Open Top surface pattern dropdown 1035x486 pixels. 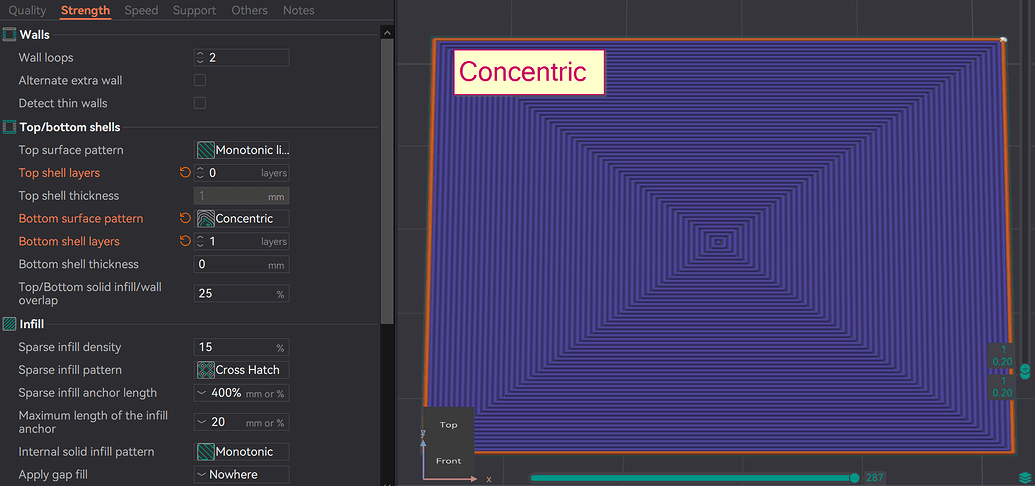(242, 151)
